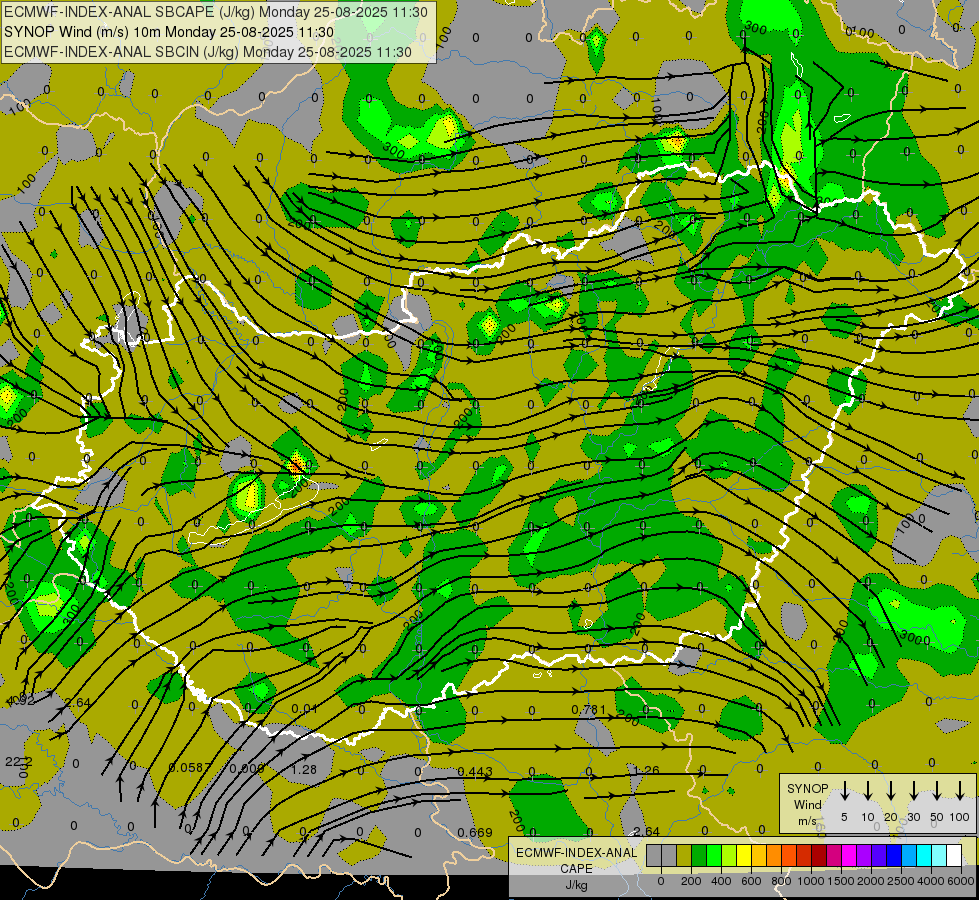Viewport: 979px width, 900px height.
Task: Click the map value 0.009
Action: [247, 769]
